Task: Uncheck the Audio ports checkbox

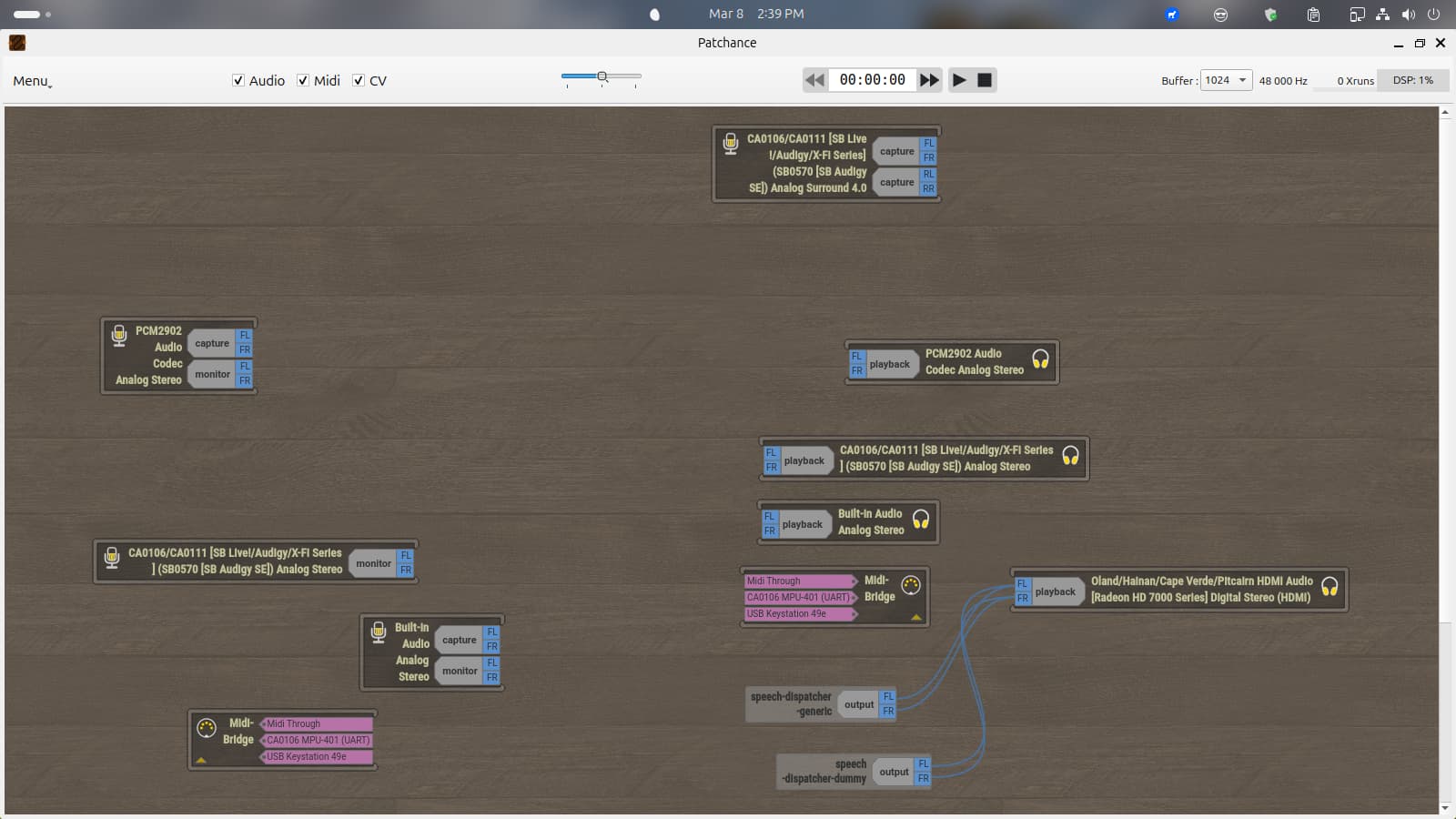Action: [238, 80]
